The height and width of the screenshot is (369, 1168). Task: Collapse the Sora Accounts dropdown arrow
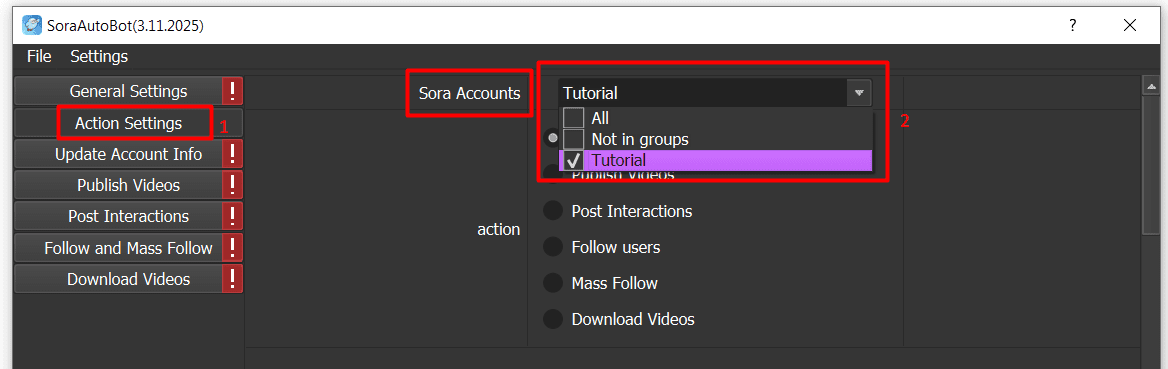[x=859, y=93]
